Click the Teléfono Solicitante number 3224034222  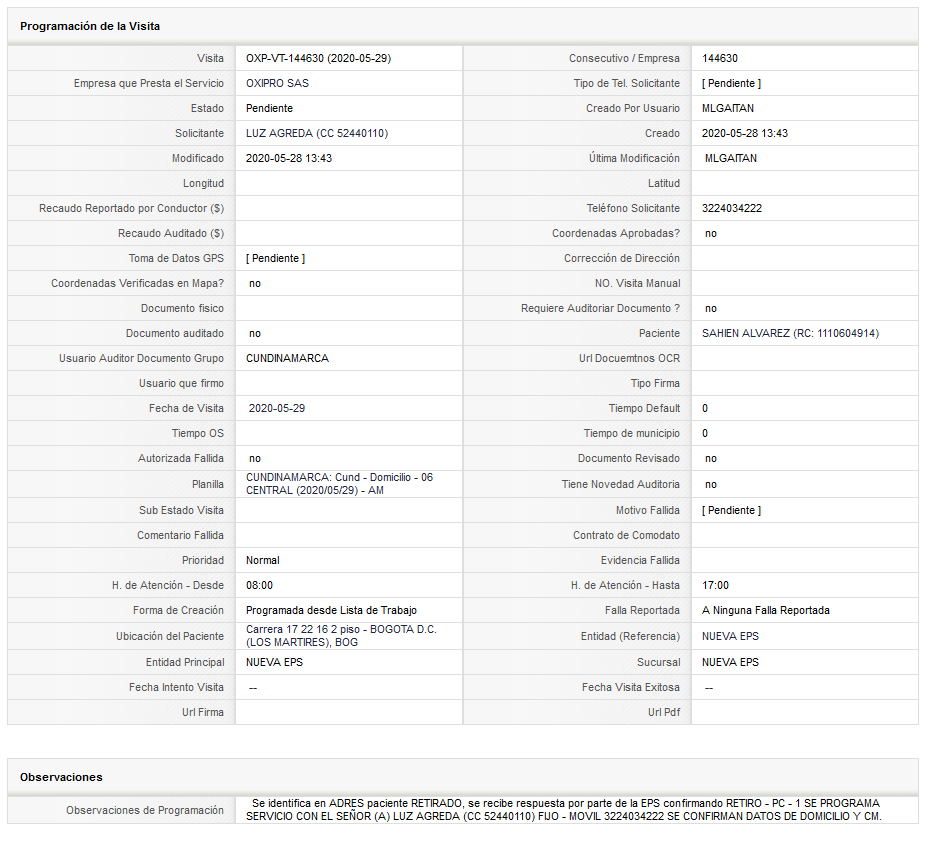pos(732,208)
